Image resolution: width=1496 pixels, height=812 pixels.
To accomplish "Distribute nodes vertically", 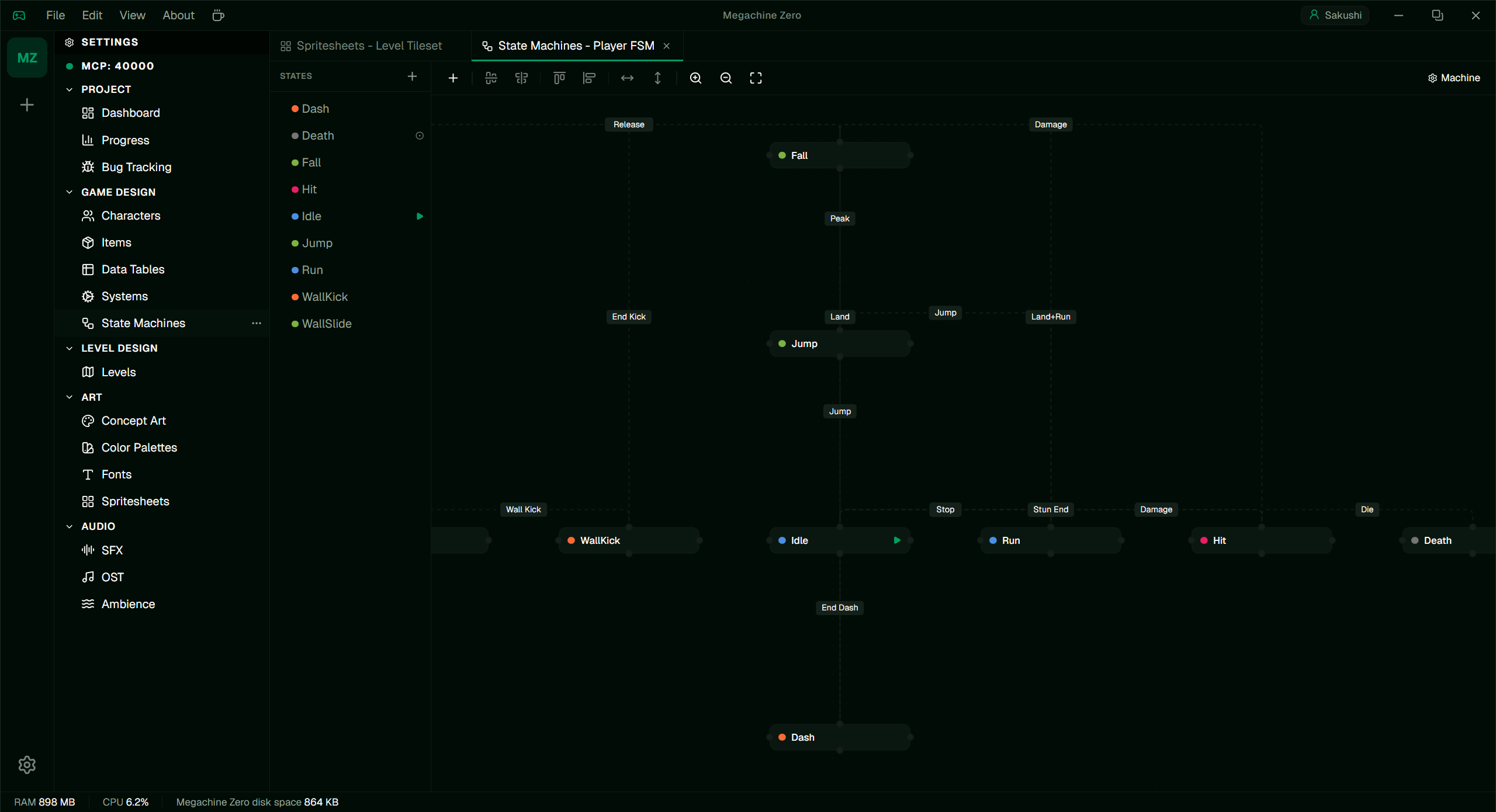I will pyautogui.click(x=657, y=78).
